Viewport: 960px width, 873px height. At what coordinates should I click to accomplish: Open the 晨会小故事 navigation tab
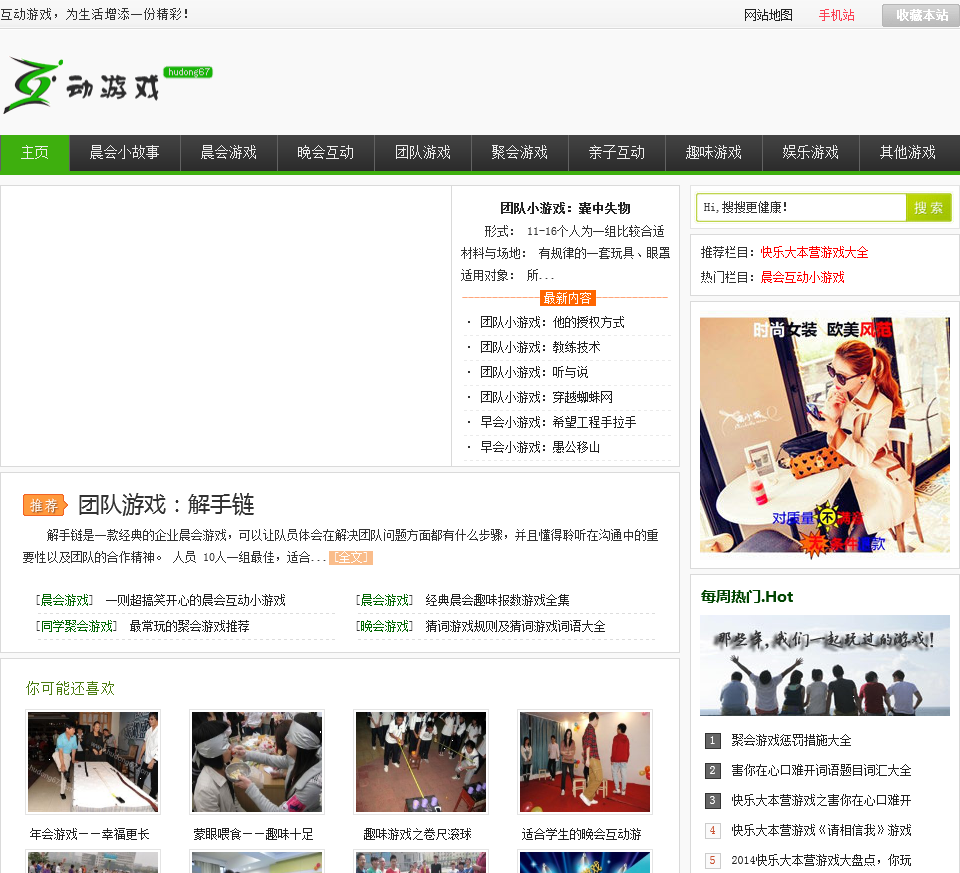(x=125, y=152)
